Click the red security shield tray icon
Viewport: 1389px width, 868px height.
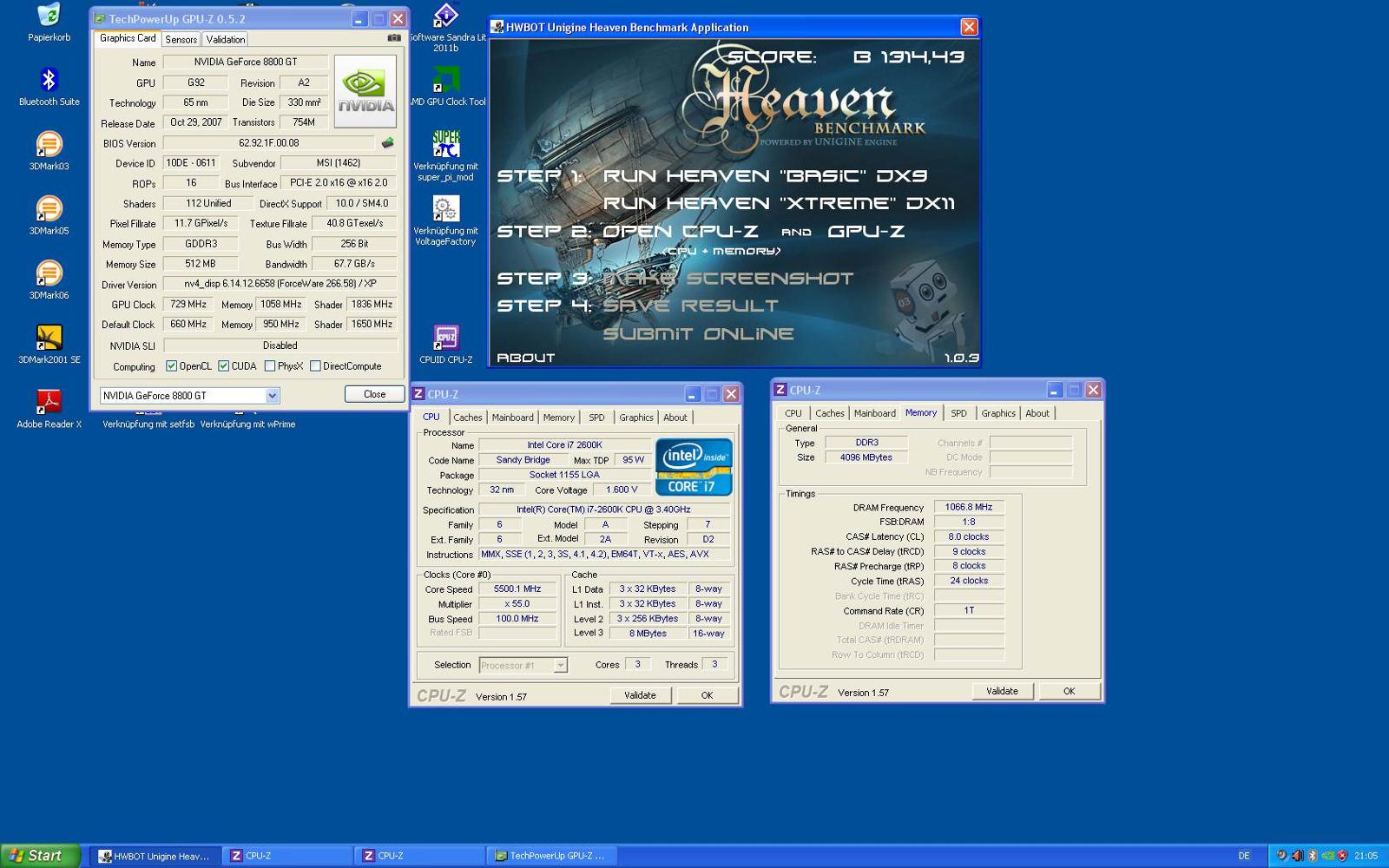click(x=1342, y=856)
